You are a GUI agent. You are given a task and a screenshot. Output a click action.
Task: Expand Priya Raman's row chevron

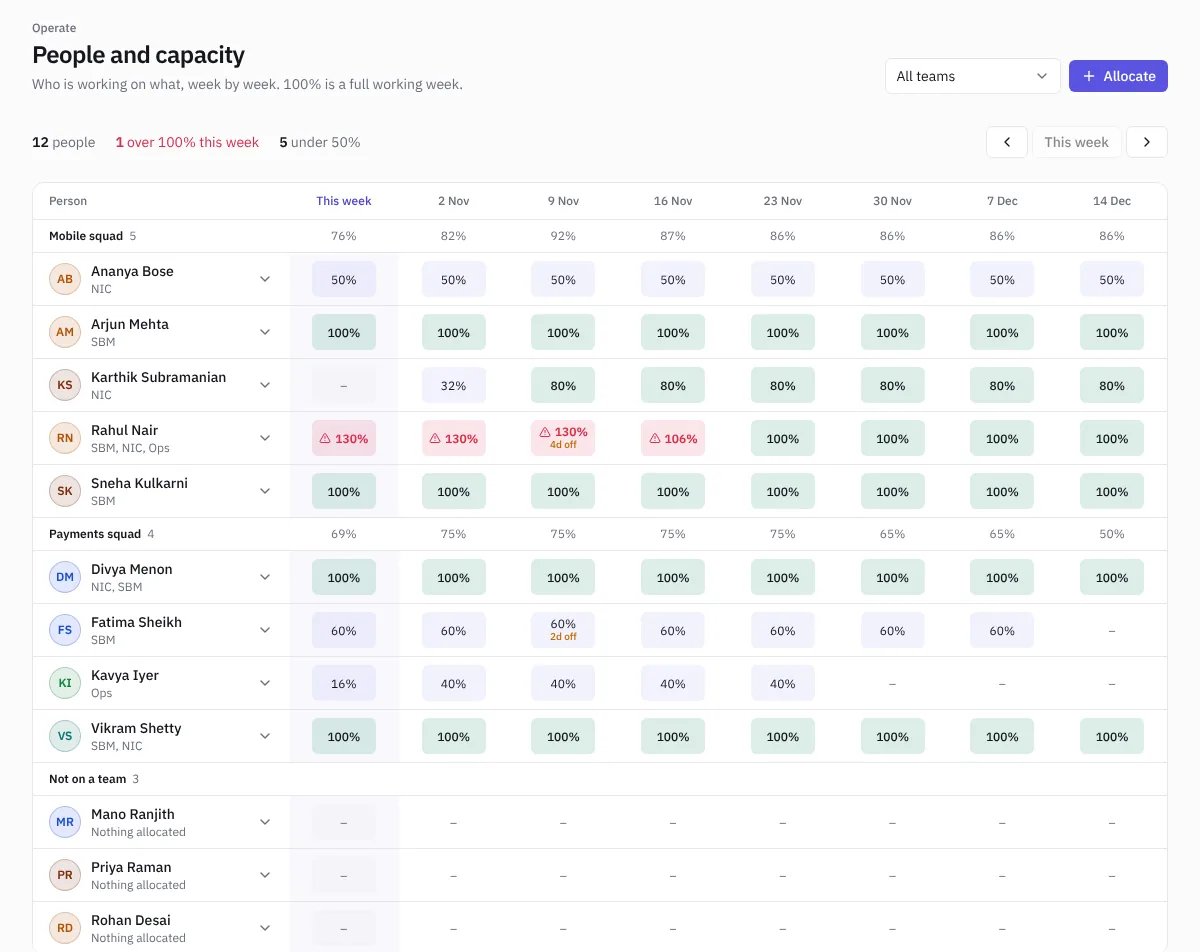point(265,875)
